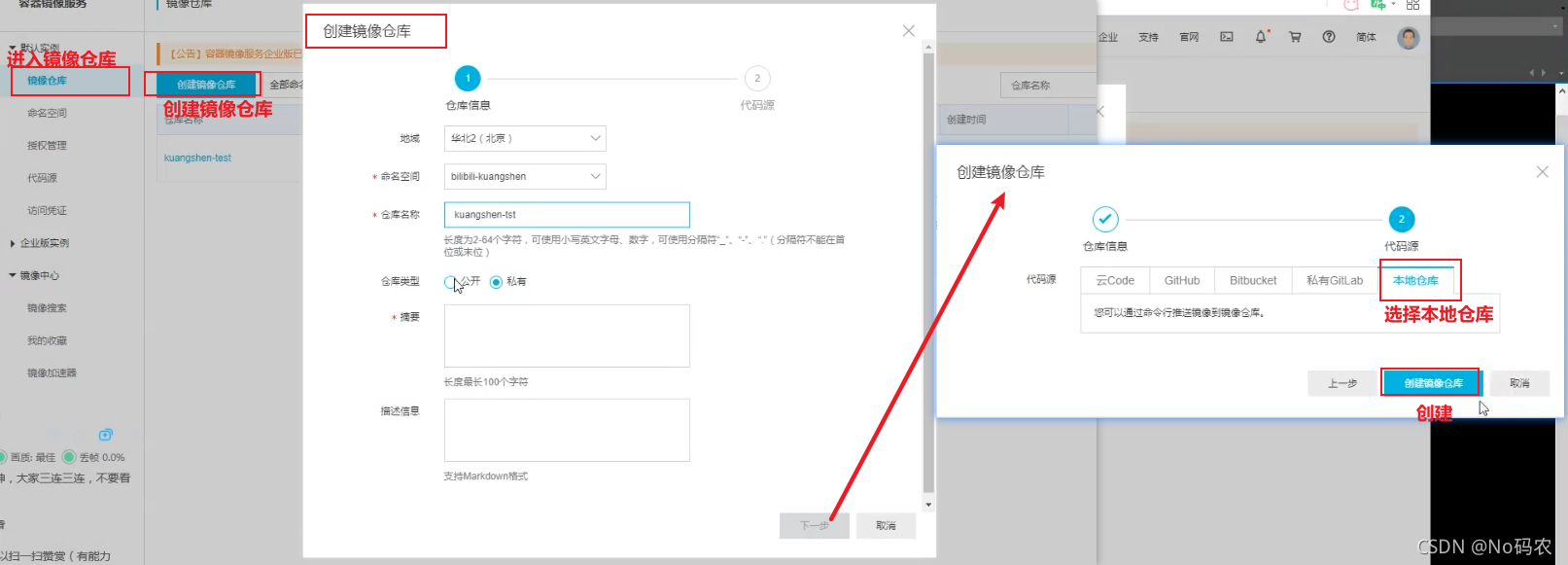Open the notifications bell

1261,37
